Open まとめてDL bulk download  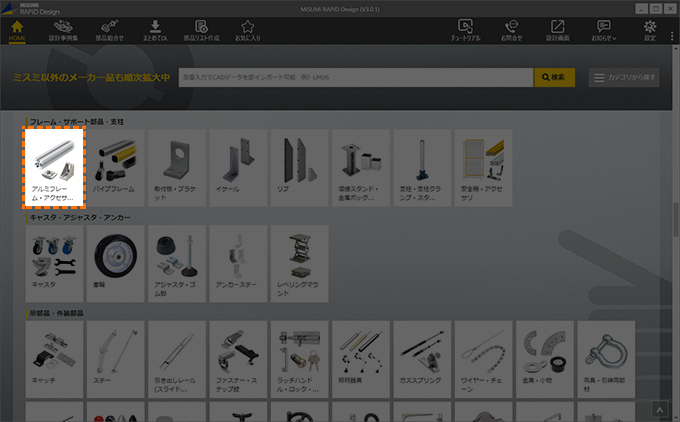pos(155,30)
